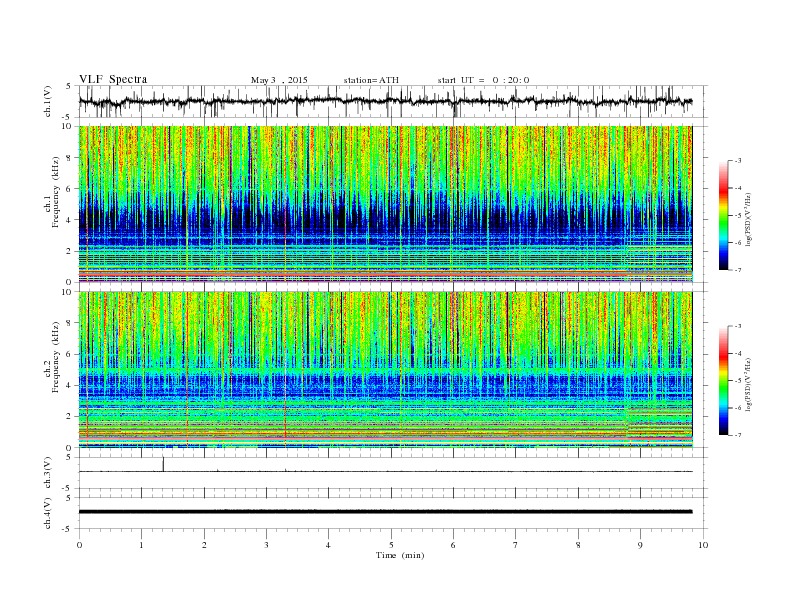Click the 'start UT = 0 : 20: 0' label
The width and height of the screenshot is (792, 612).
click(483, 80)
